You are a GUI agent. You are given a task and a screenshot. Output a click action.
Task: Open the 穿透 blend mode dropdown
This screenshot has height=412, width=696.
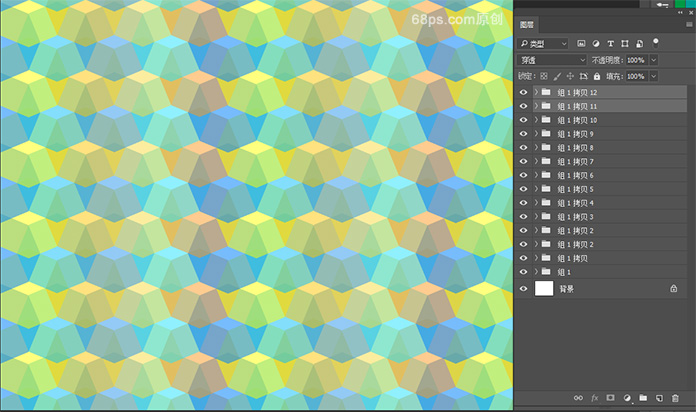[x=553, y=60]
